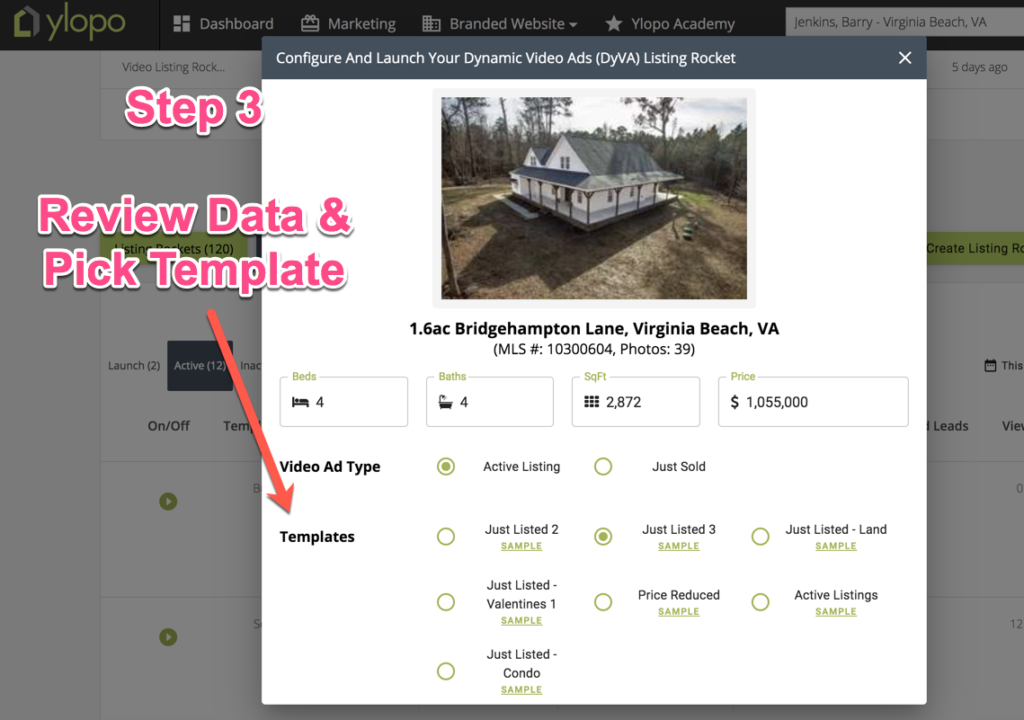This screenshot has height=720, width=1024.
Task: Go to Ylopo Academy star link
Action: (669, 24)
